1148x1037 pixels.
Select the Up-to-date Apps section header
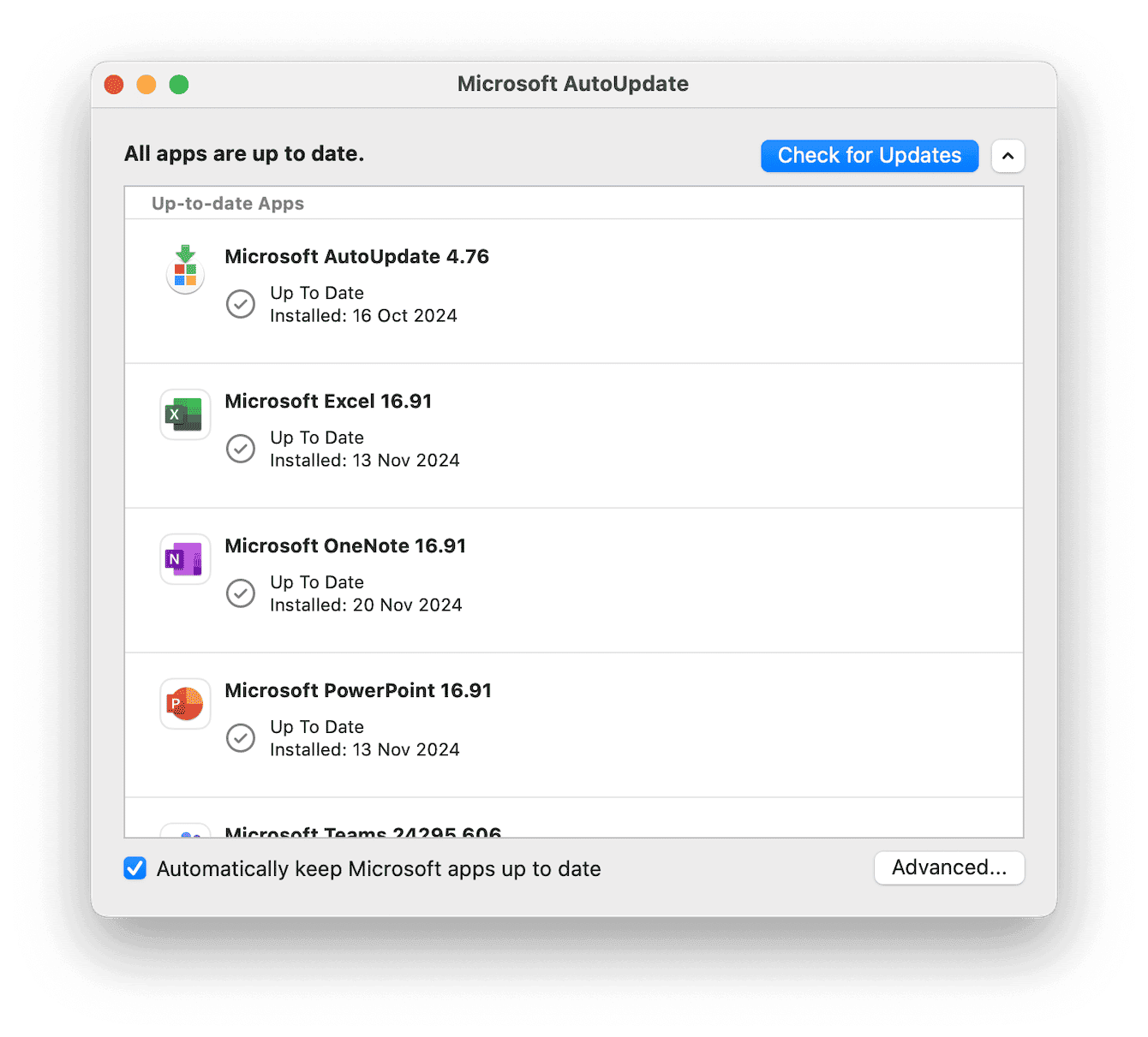click(227, 203)
